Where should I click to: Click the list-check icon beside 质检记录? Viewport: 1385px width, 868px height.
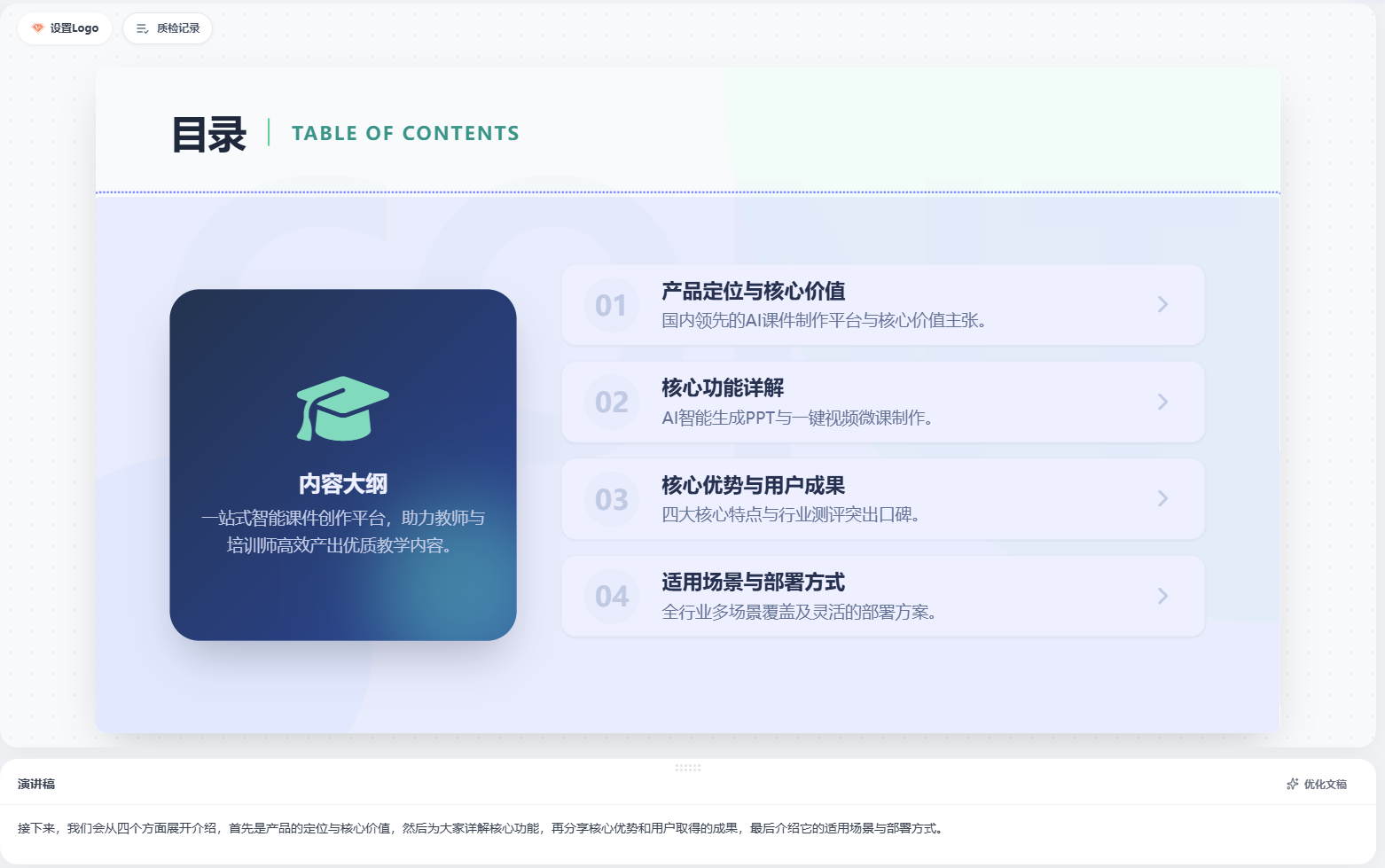[x=142, y=28]
